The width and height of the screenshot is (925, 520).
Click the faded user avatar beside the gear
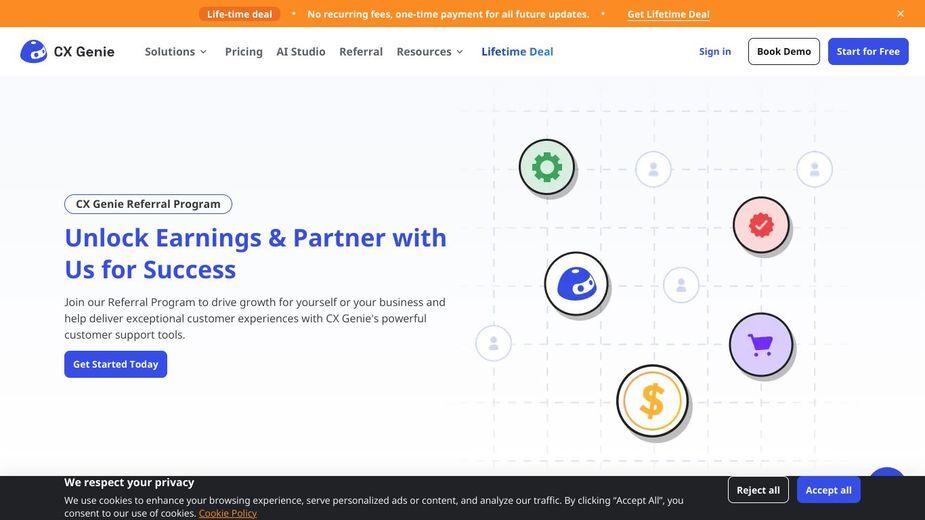pyautogui.click(x=653, y=169)
